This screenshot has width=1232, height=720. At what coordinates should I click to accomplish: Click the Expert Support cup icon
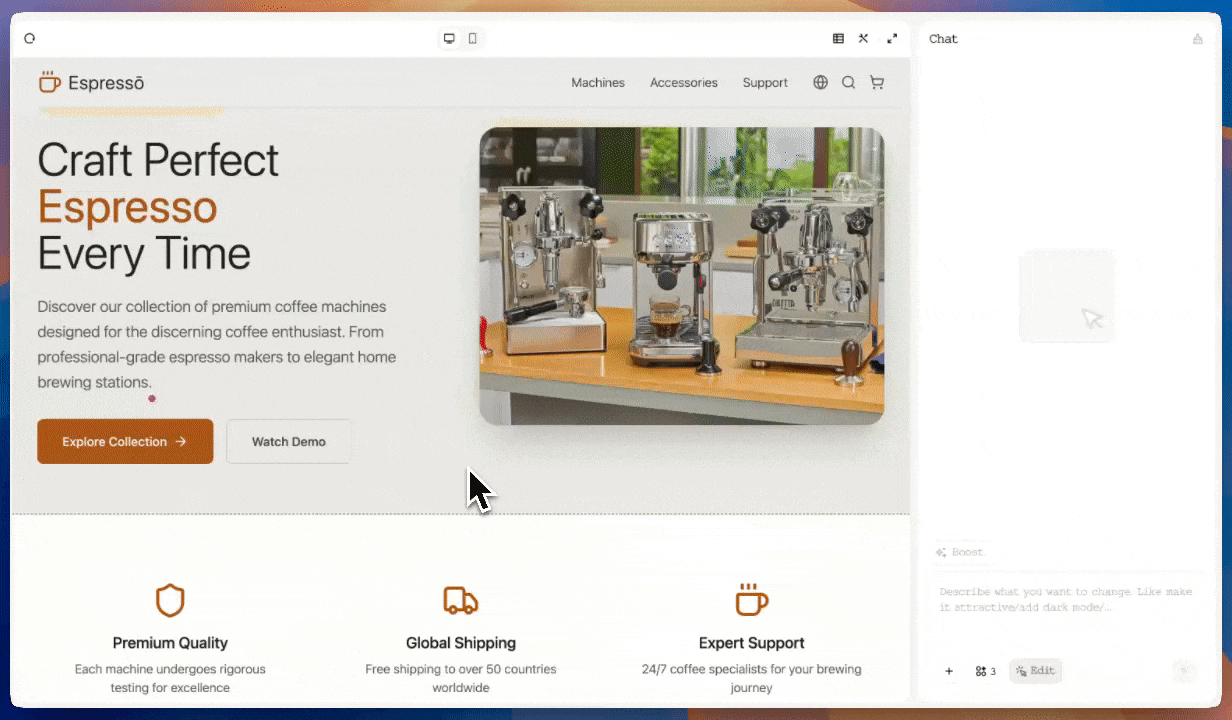coord(752,601)
